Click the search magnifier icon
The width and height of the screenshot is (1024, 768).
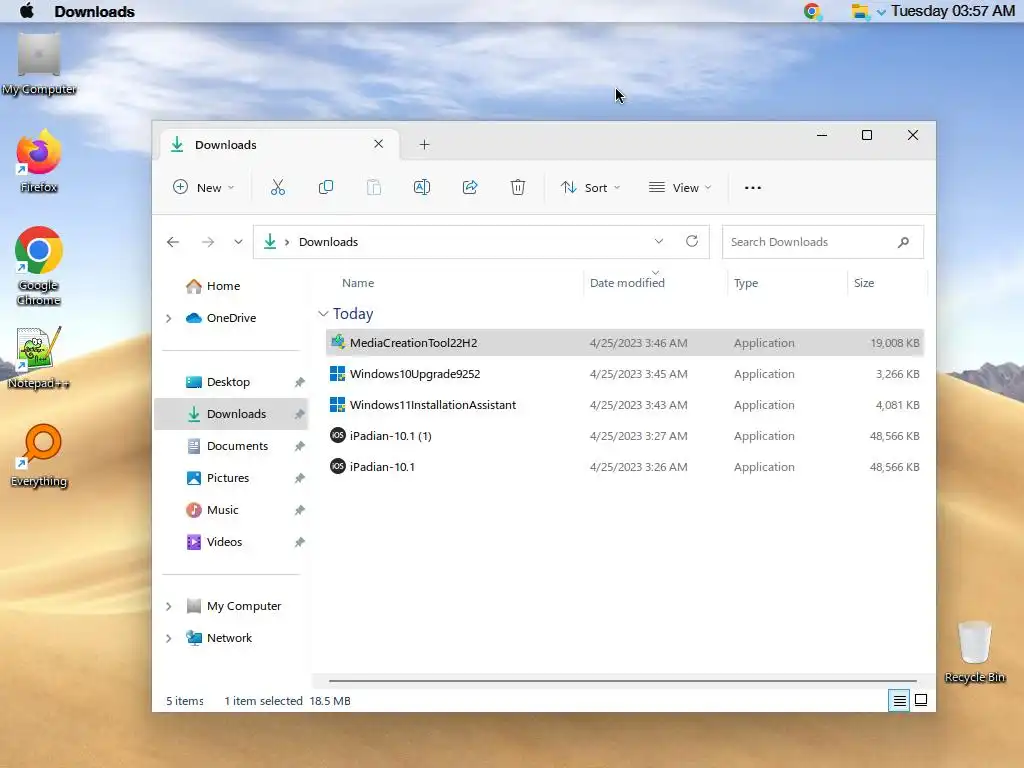pyautogui.click(x=903, y=242)
